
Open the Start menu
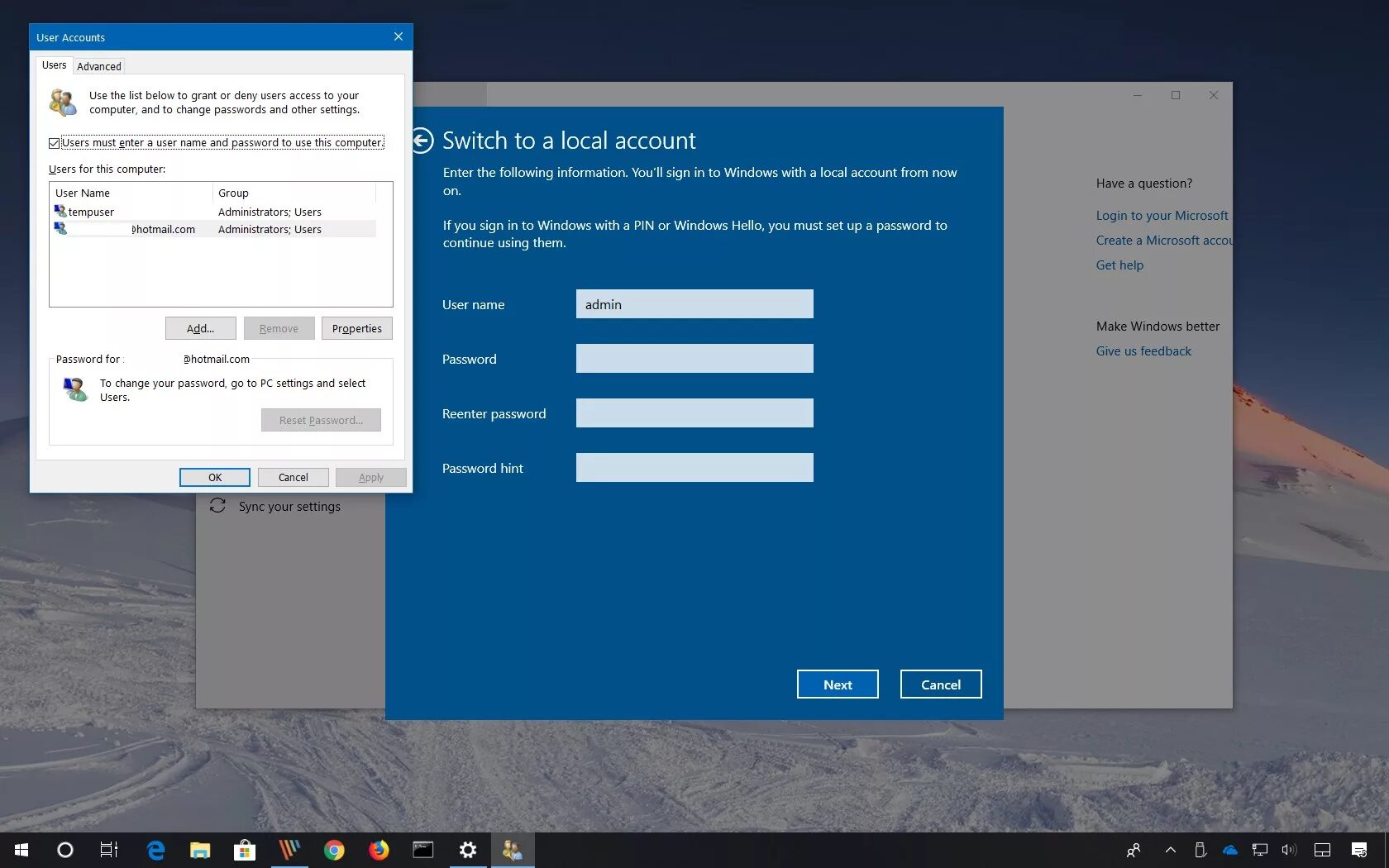[x=21, y=850]
